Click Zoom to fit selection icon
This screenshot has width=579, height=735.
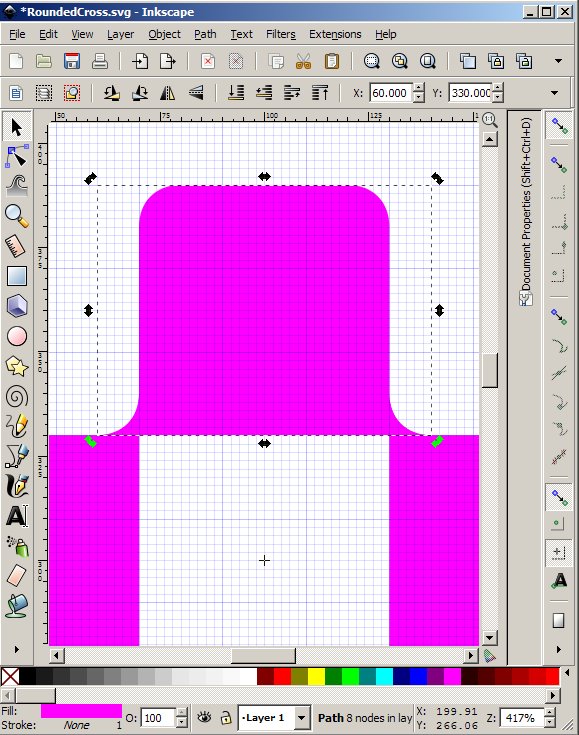(x=372, y=61)
